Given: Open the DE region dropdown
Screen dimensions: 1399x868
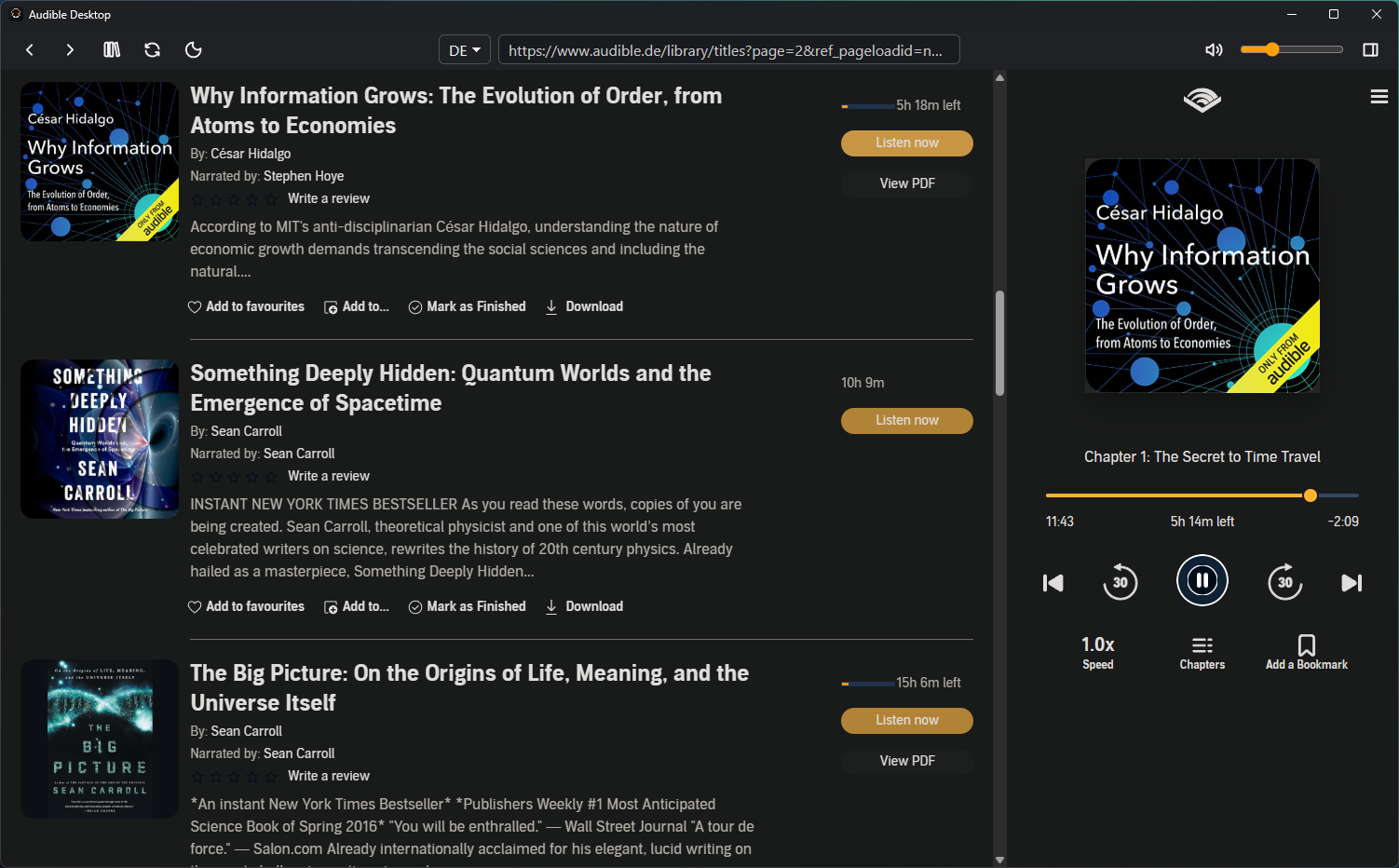Looking at the screenshot, I should [465, 50].
